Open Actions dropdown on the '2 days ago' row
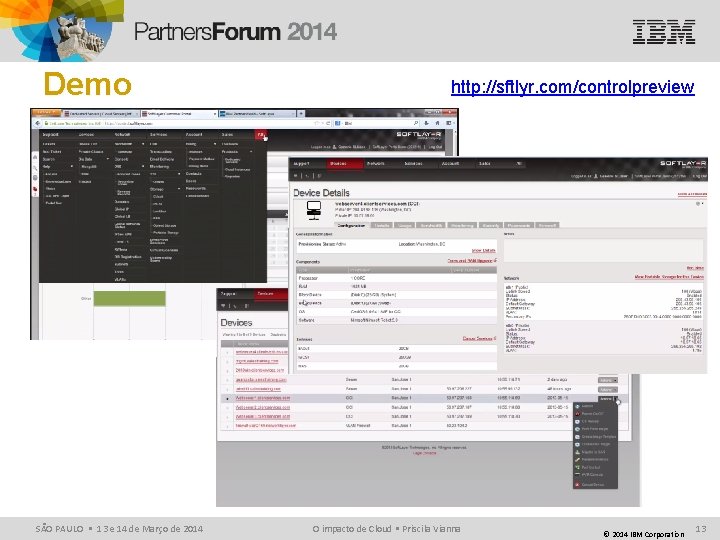This screenshot has height=540, width=720. pyautogui.click(x=608, y=380)
